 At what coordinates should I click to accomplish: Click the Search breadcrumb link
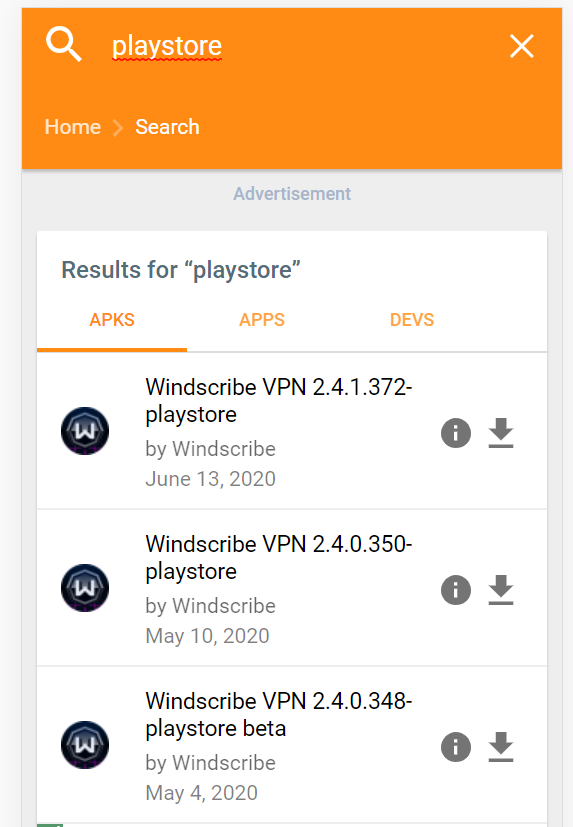[x=167, y=127]
